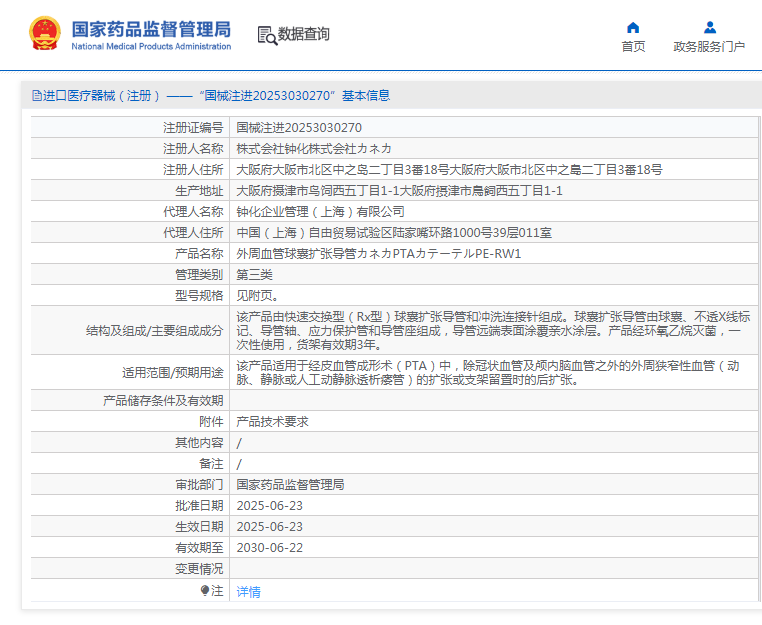
Task: Click agent name 钟化企业管理（上海）有限公司
Action: click(x=320, y=212)
